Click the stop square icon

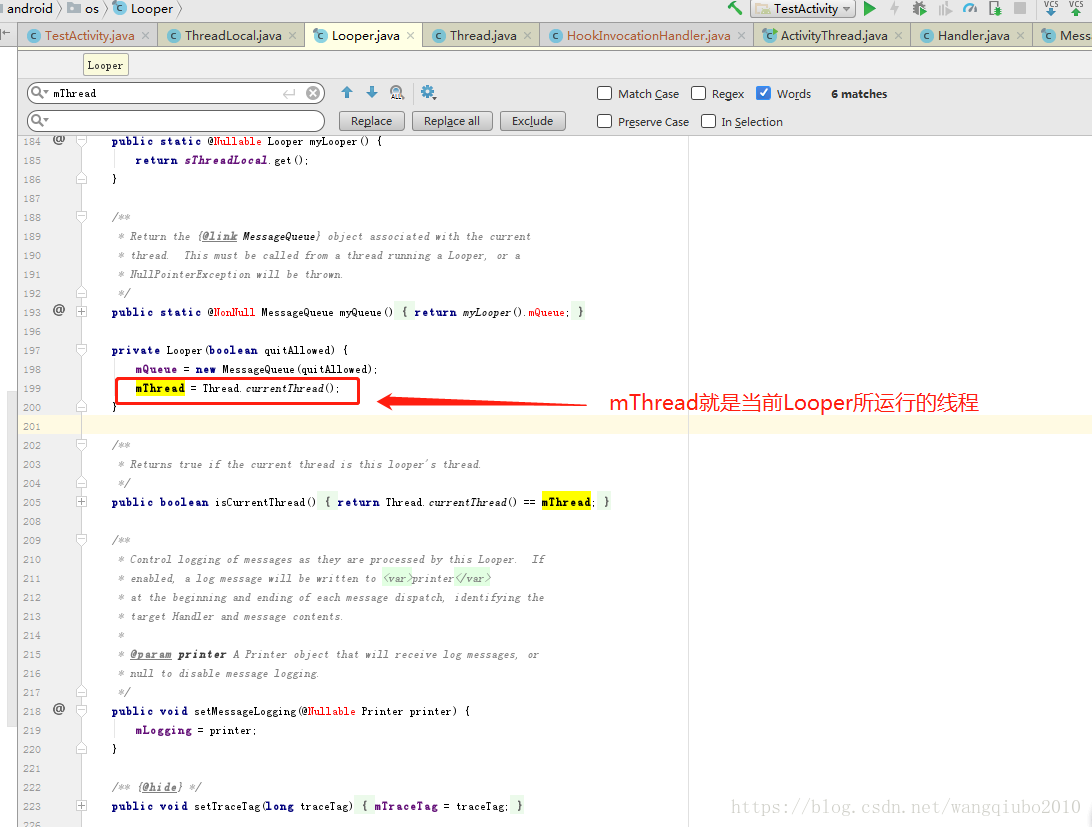tap(1020, 8)
